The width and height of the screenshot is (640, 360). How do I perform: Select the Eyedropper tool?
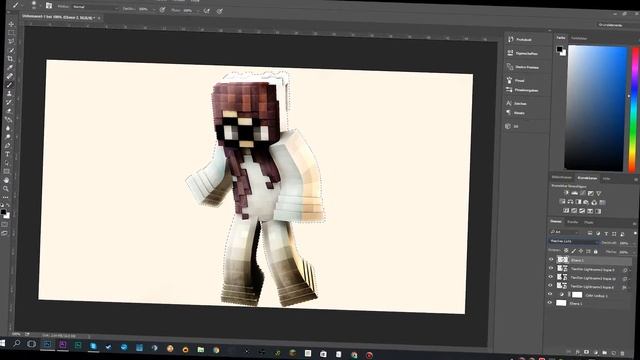point(10,67)
